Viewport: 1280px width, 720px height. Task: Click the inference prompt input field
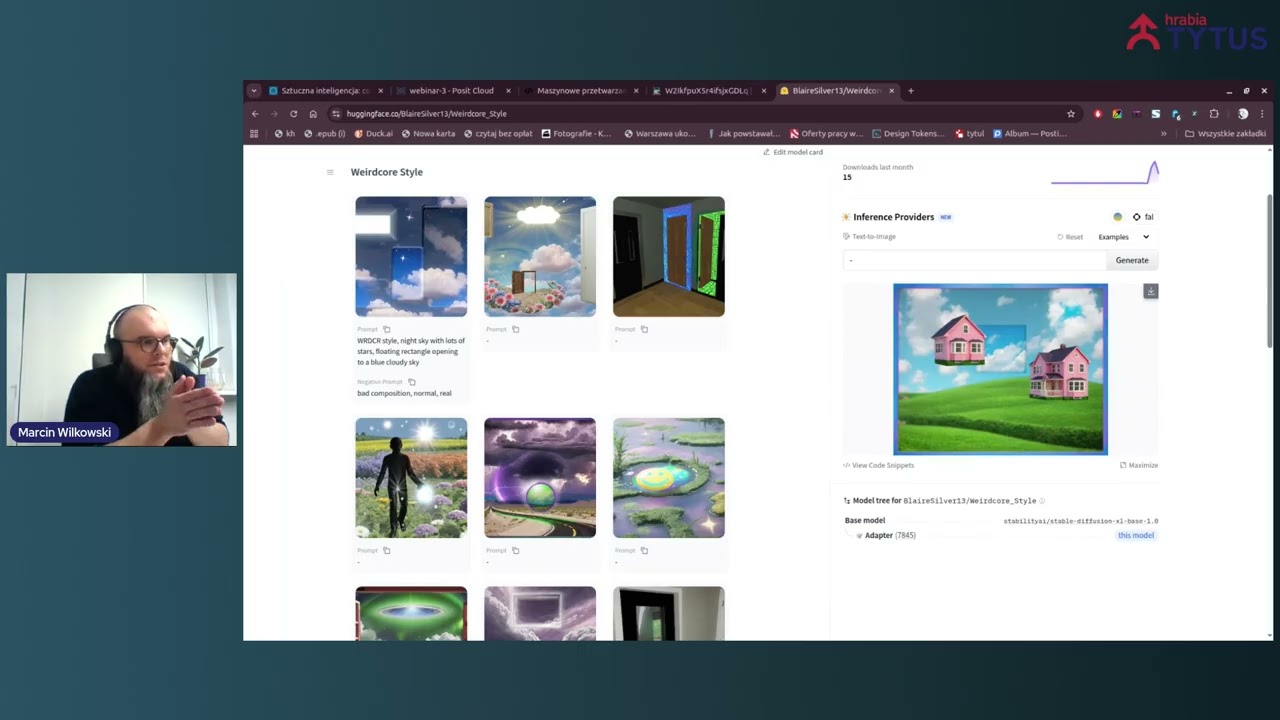tap(975, 260)
